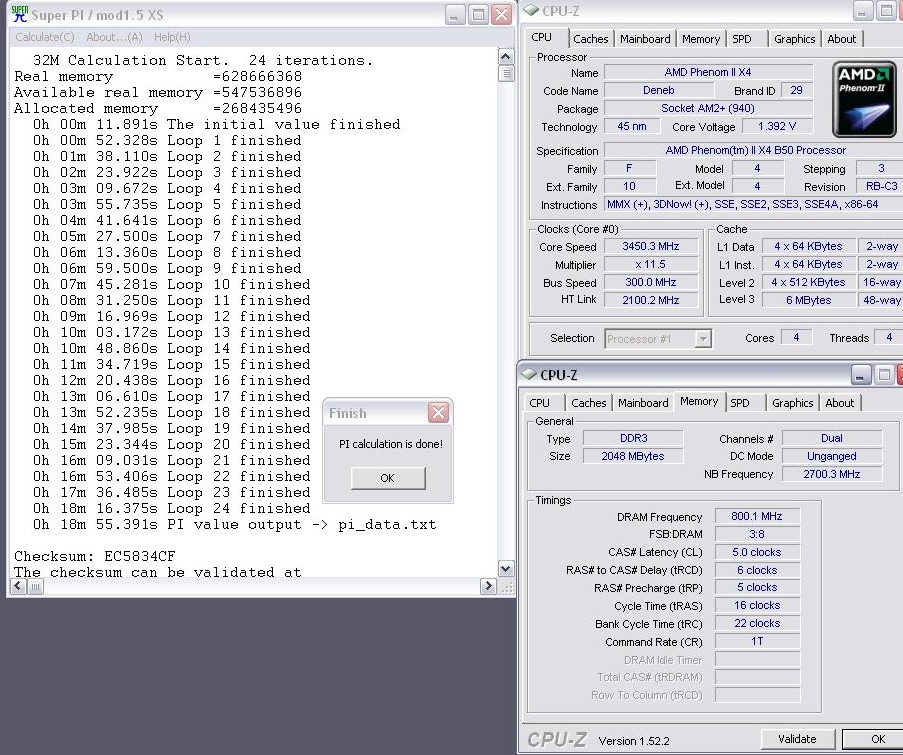Viewport: 903px width, 755px height.
Task: Click the Loop 24 finished line
Action: tap(172, 509)
